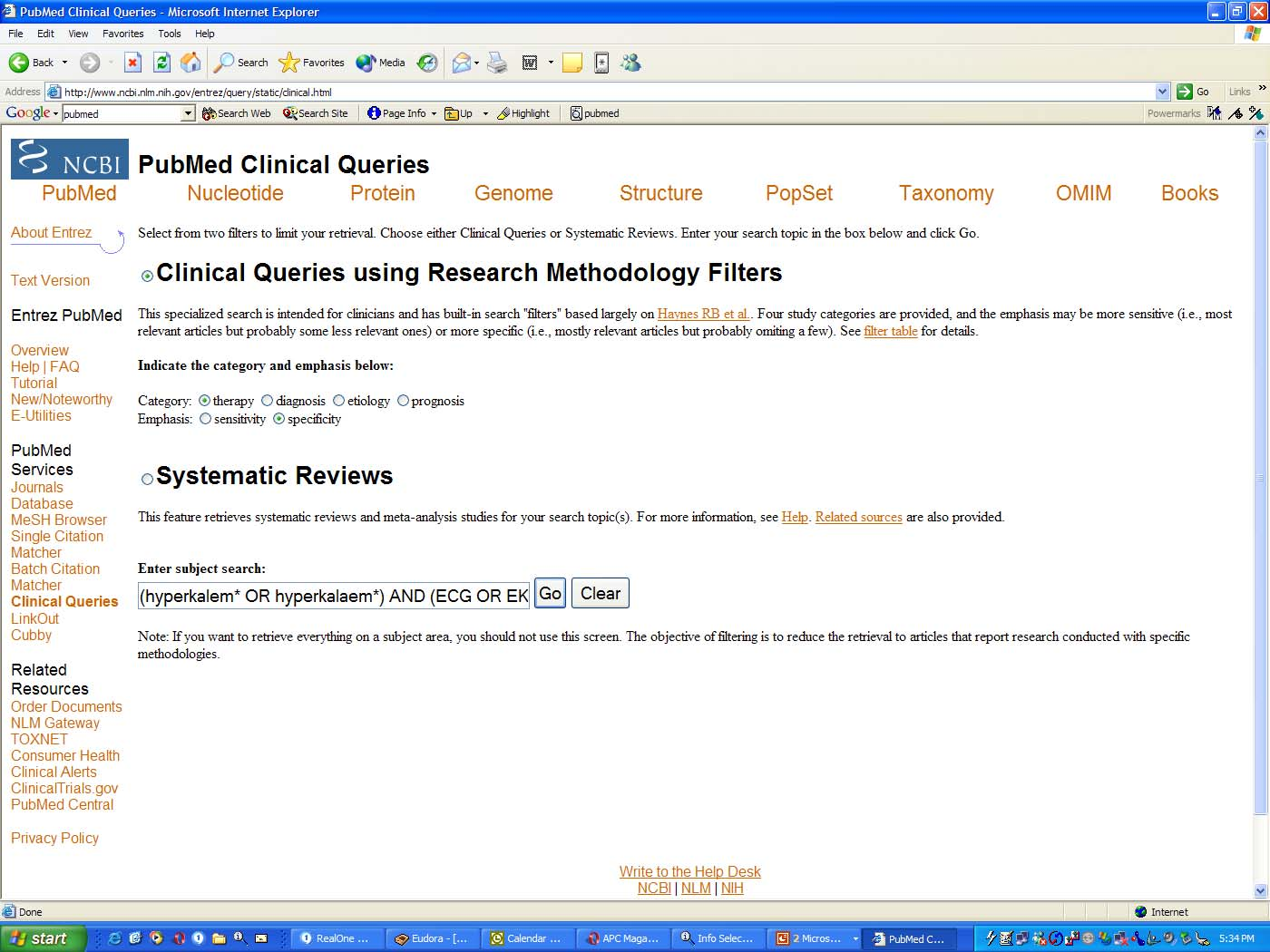Open the MeSH Browser sidebar link
The height and width of the screenshot is (952, 1270).
pyautogui.click(x=59, y=520)
